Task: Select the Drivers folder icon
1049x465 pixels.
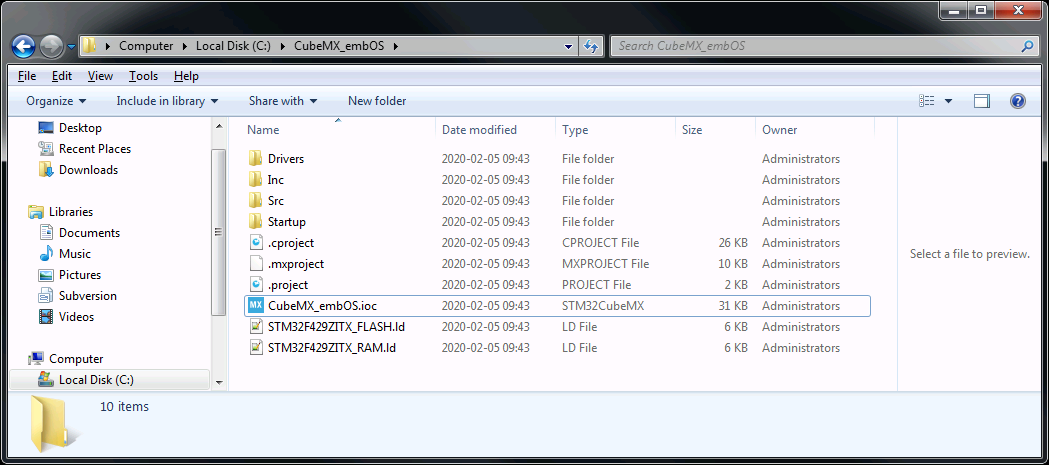Action: [x=256, y=159]
